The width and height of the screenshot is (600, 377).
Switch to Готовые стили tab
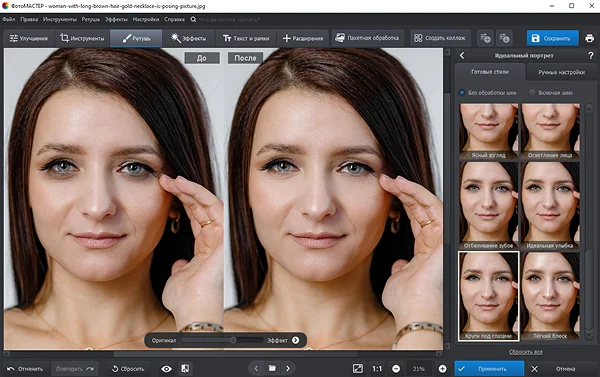(490, 72)
